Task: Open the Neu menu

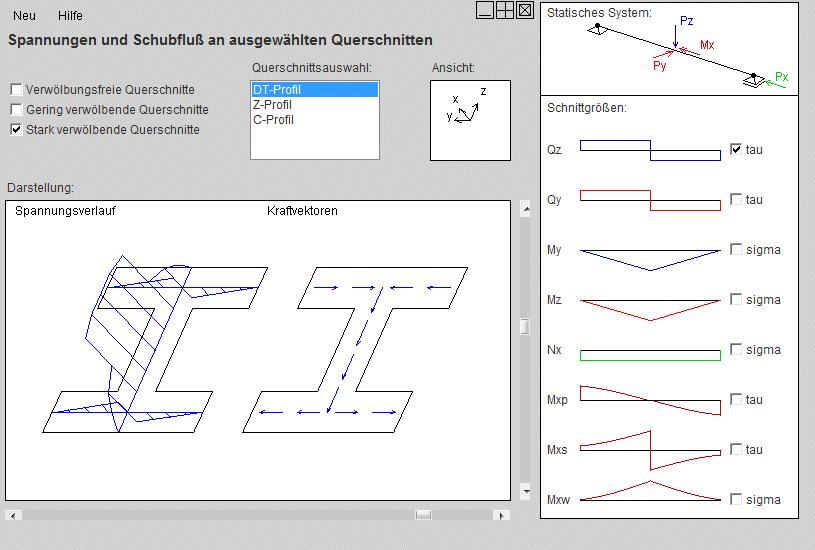Action: [25, 16]
